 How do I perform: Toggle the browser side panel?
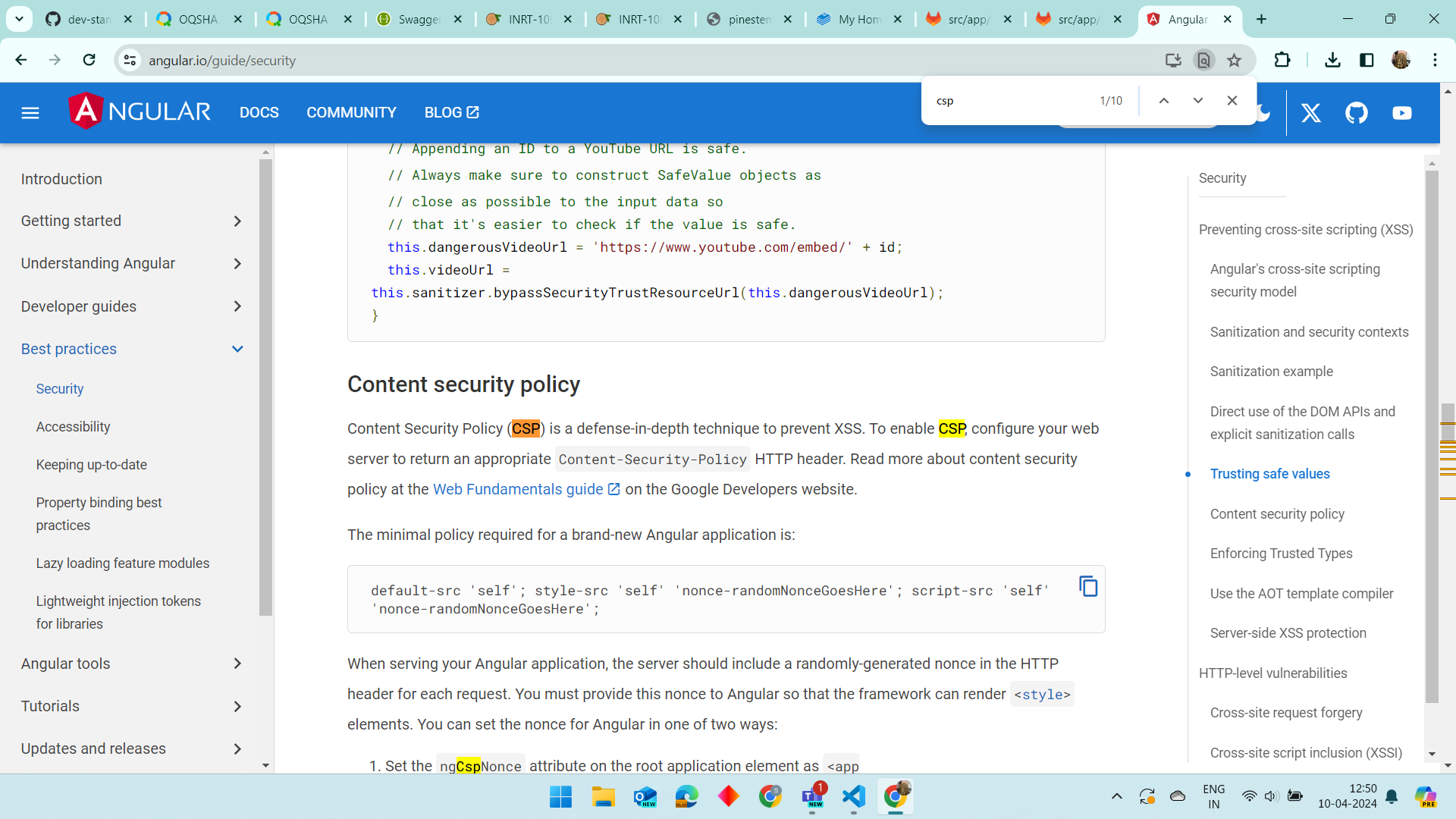[x=1367, y=60]
